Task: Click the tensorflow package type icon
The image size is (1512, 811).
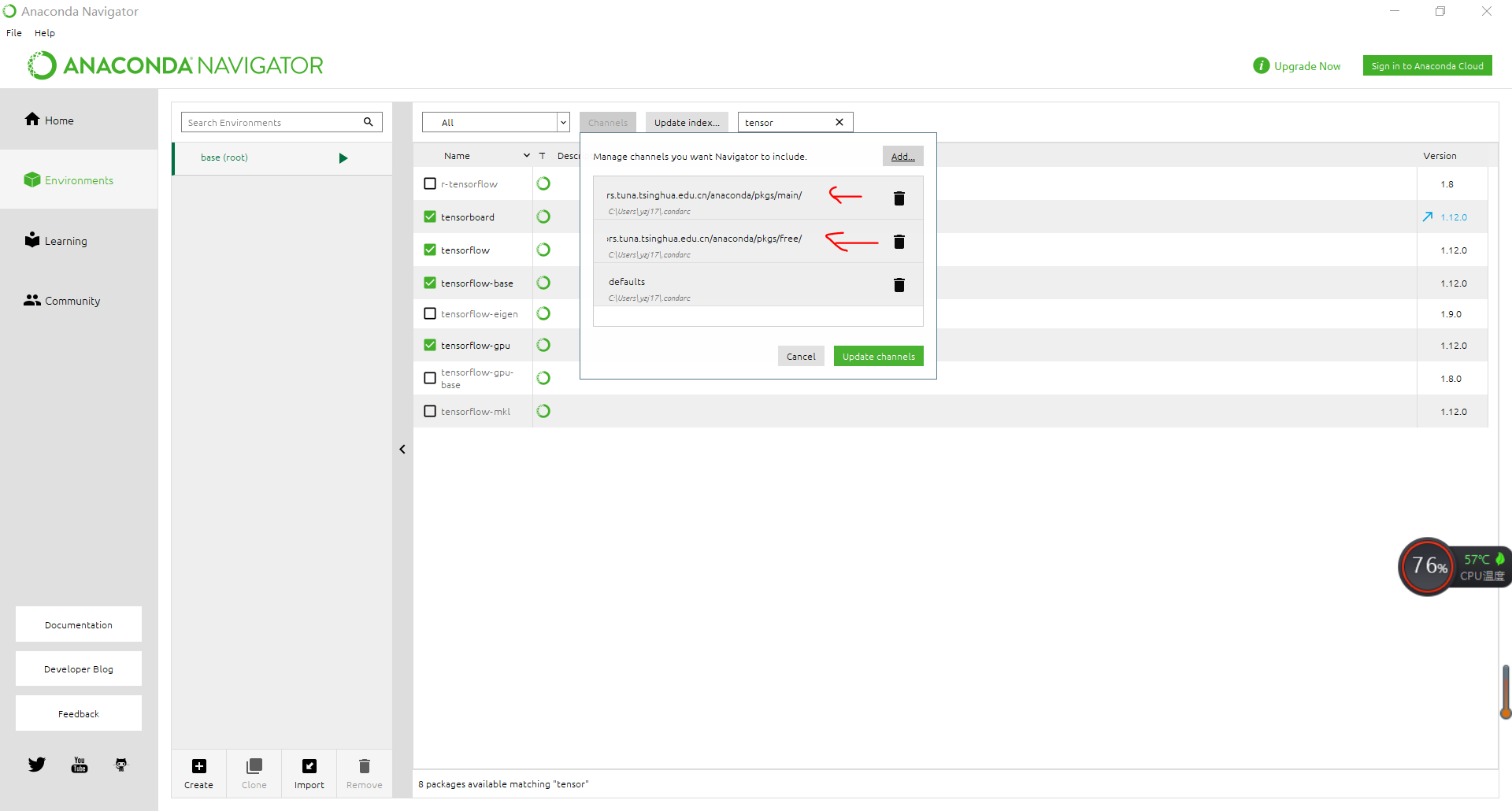Action: 543,250
